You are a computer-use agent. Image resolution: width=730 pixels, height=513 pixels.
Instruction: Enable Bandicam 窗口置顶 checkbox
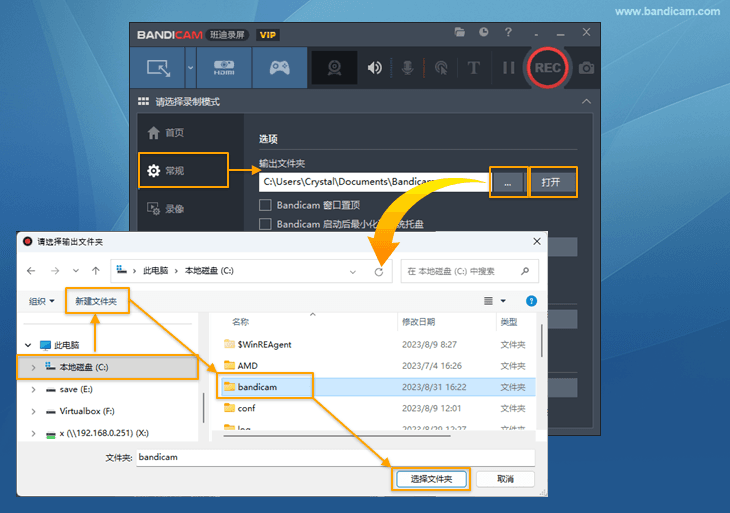tap(265, 205)
